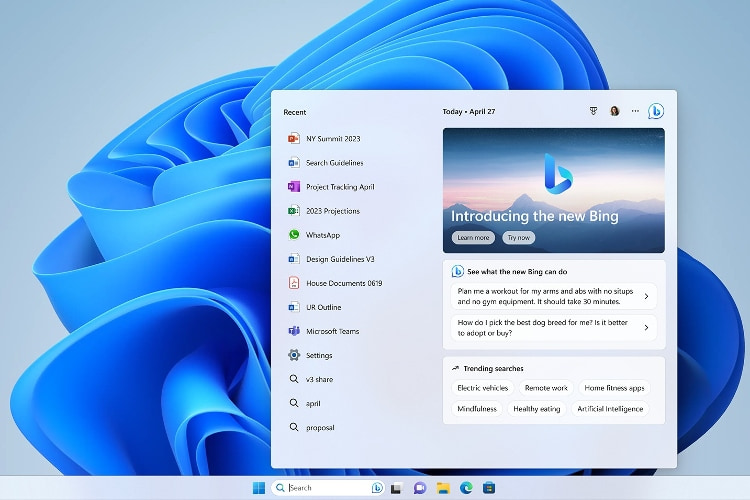Viewport: 750px width, 500px height.
Task: Click 'How do I pick the best dog breed' text
Action: (542, 328)
